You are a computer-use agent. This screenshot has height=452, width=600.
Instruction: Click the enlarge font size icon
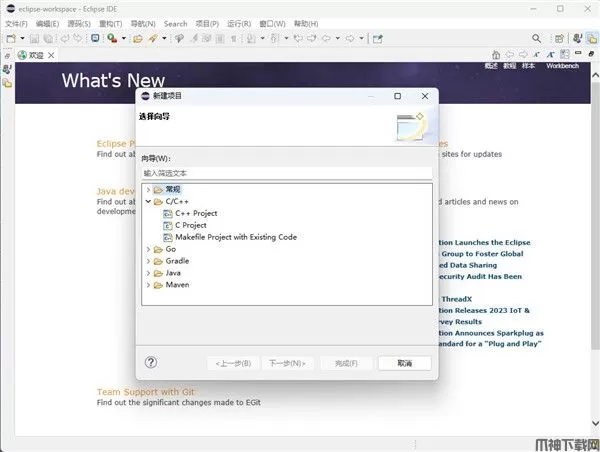click(x=550, y=55)
